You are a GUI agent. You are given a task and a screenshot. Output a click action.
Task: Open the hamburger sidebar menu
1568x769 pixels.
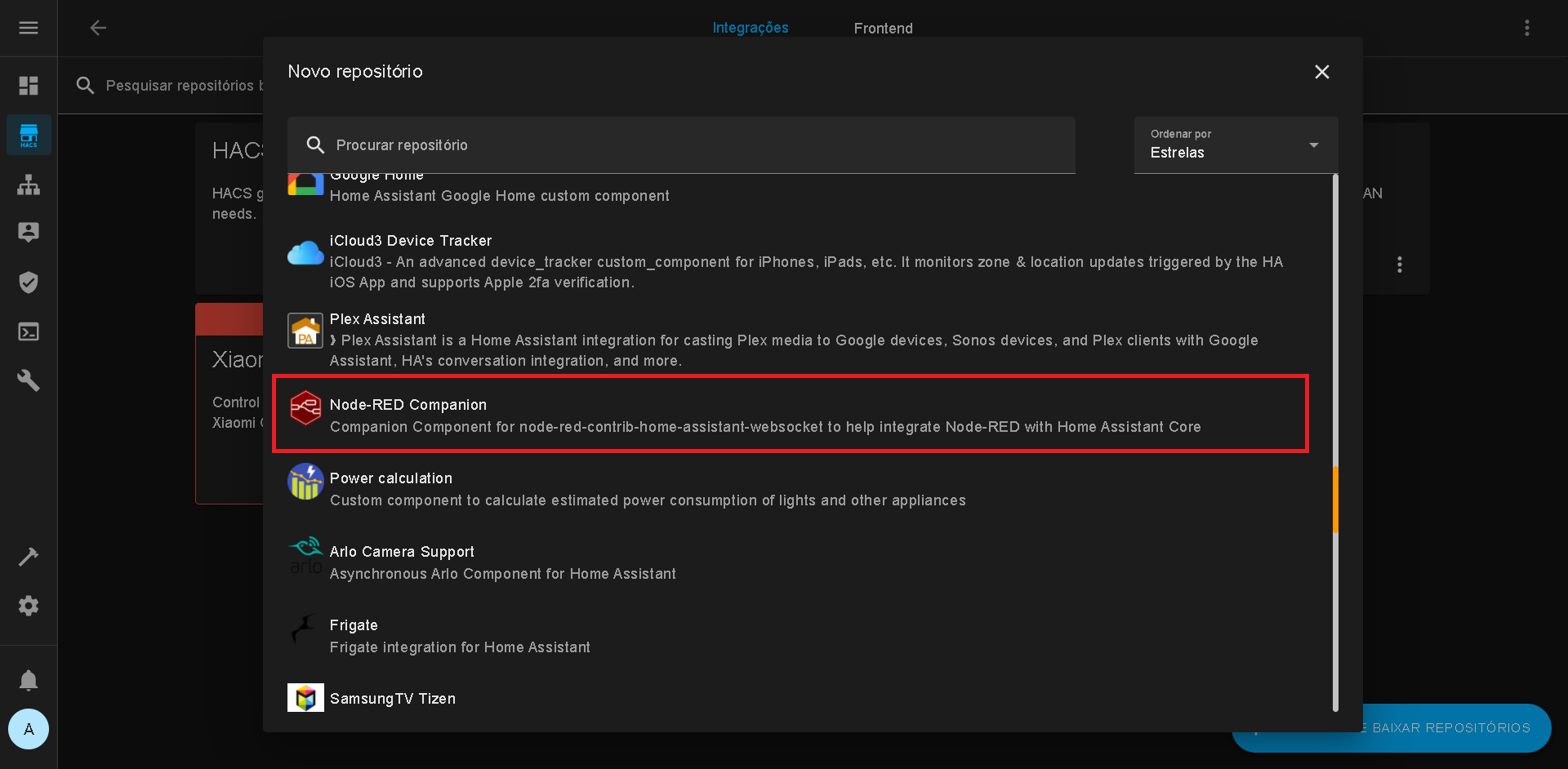point(29,28)
